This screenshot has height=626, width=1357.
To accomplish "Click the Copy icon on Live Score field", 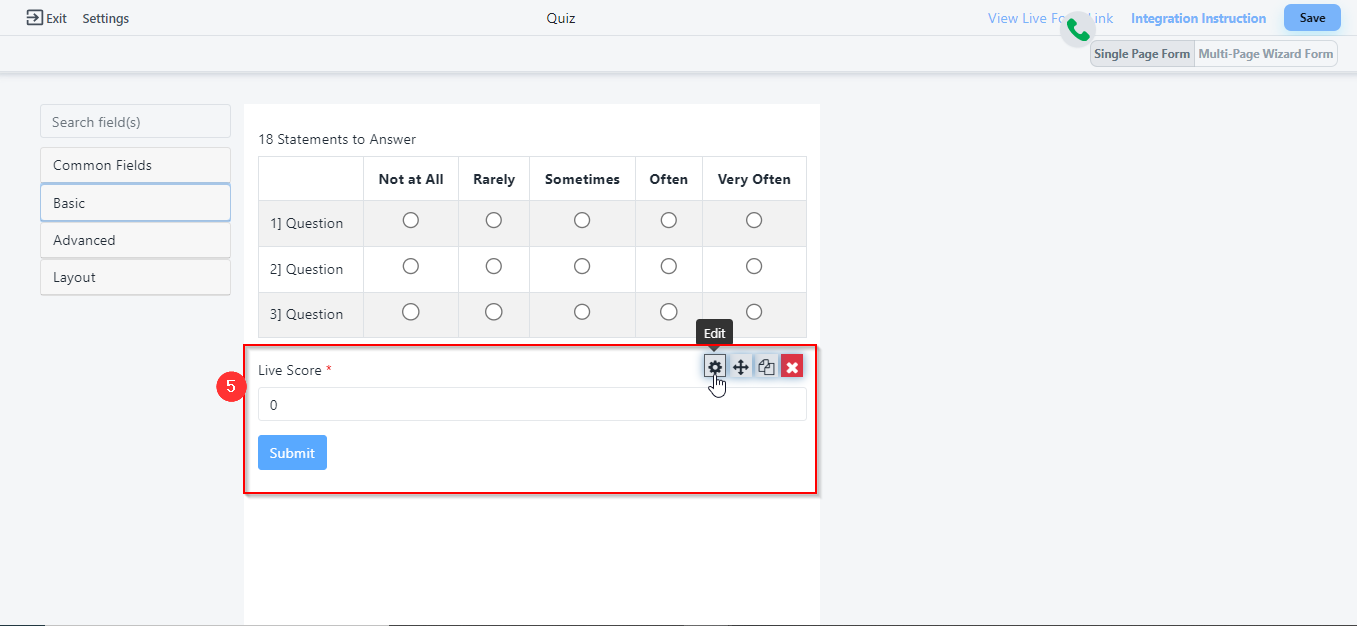I will [767, 367].
